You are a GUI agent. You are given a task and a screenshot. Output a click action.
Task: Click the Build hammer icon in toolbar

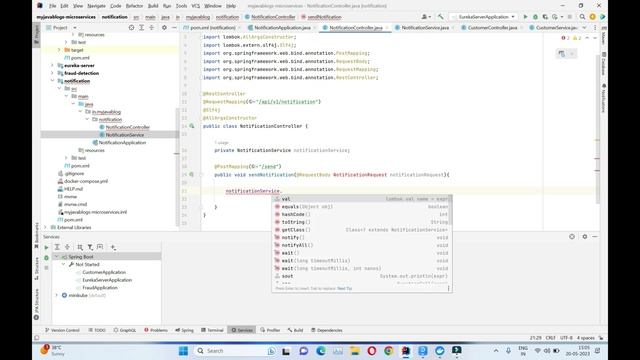(x=440, y=17)
